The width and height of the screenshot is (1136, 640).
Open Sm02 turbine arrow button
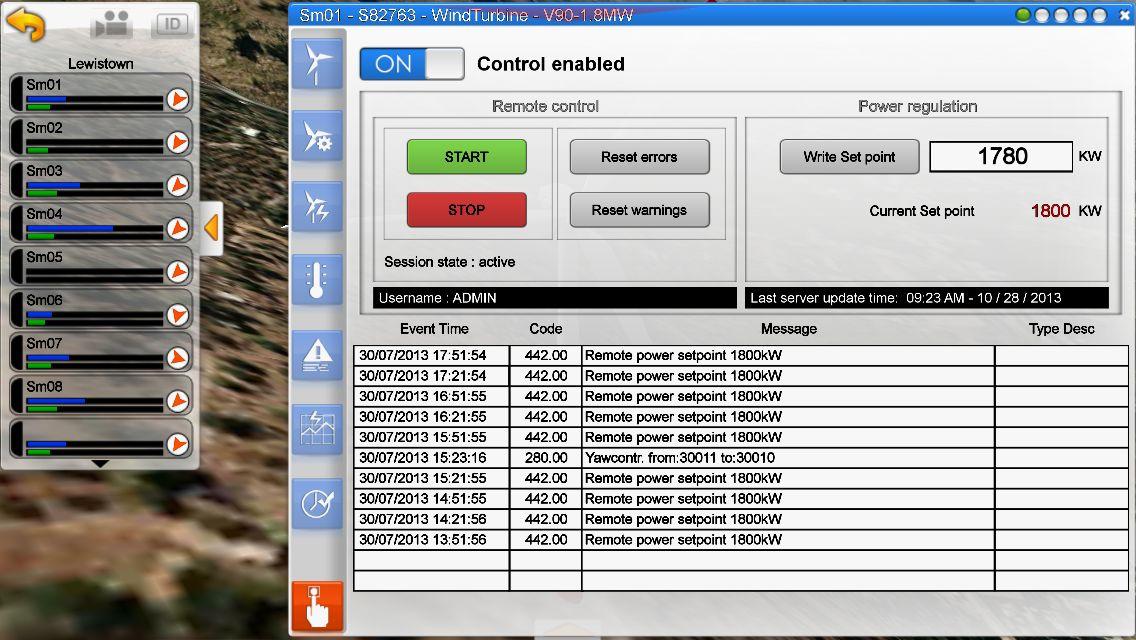178,142
